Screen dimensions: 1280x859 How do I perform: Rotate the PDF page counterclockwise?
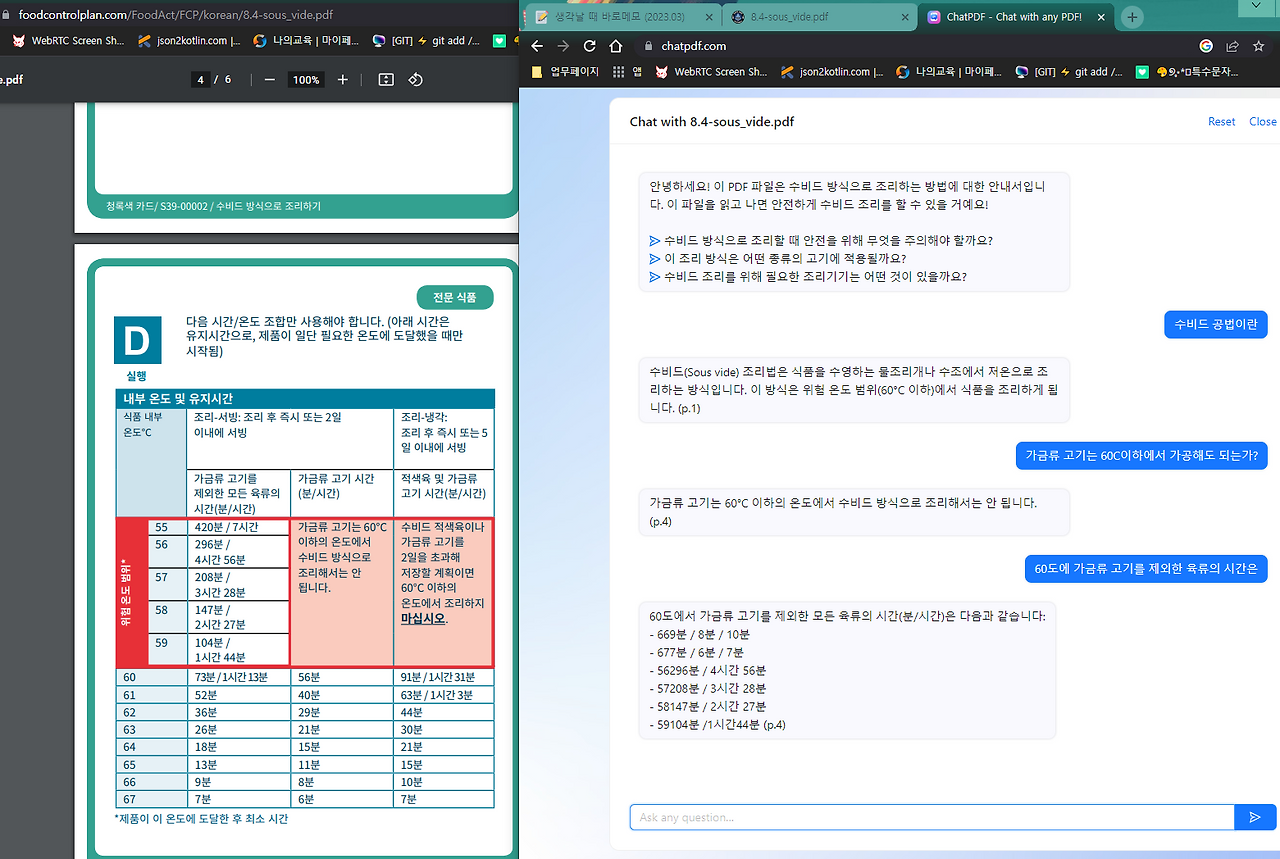[x=417, y=80]
